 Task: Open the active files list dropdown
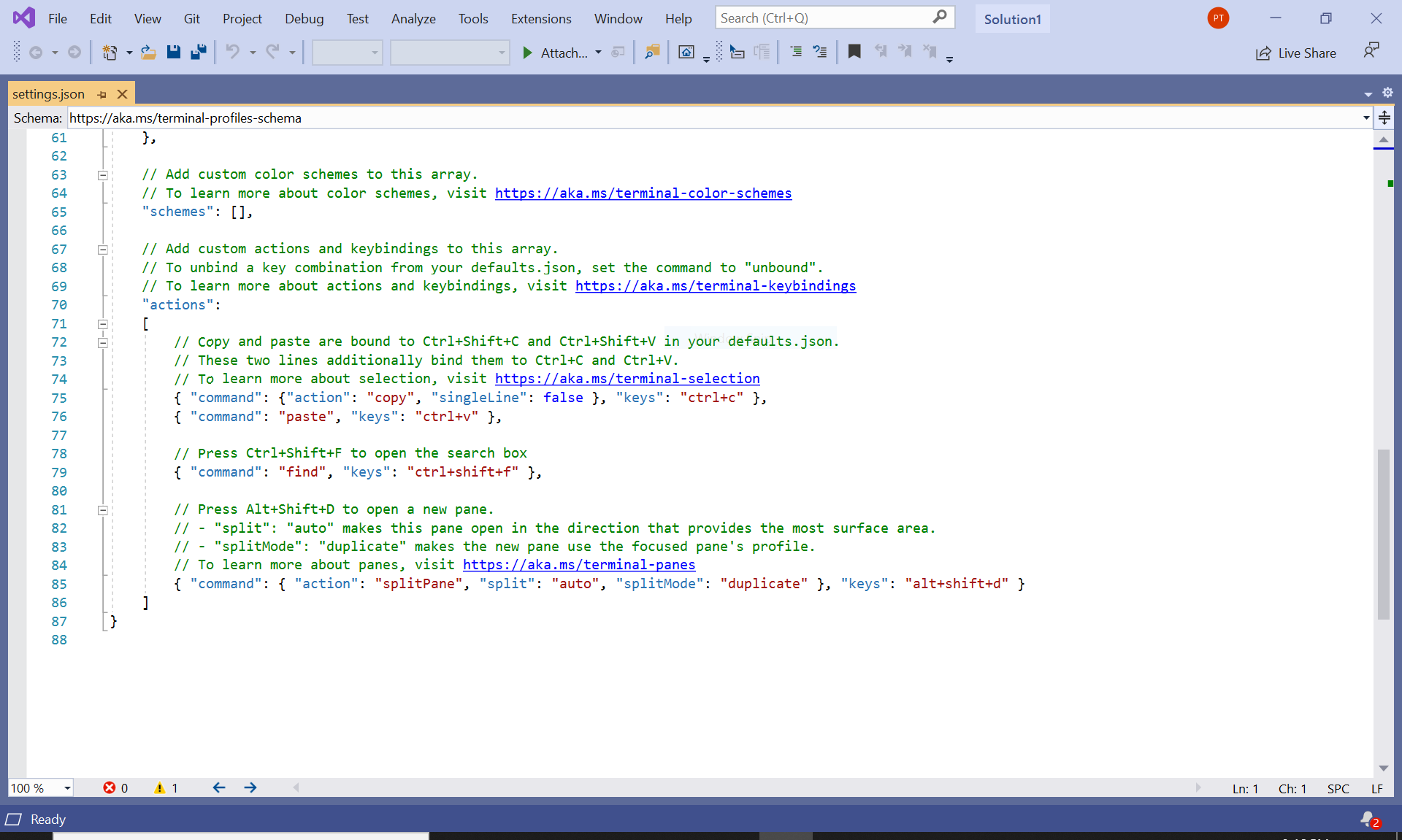pos(1368,94)
